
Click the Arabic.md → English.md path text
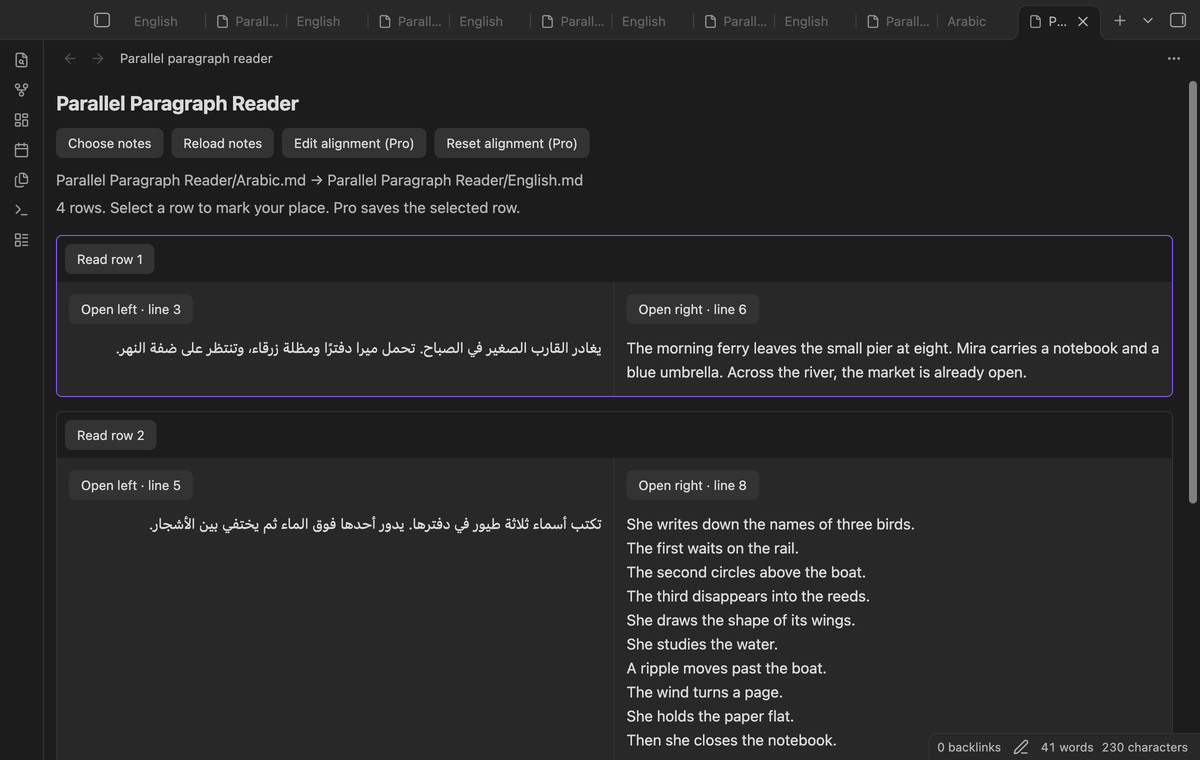tap(319, 180)
